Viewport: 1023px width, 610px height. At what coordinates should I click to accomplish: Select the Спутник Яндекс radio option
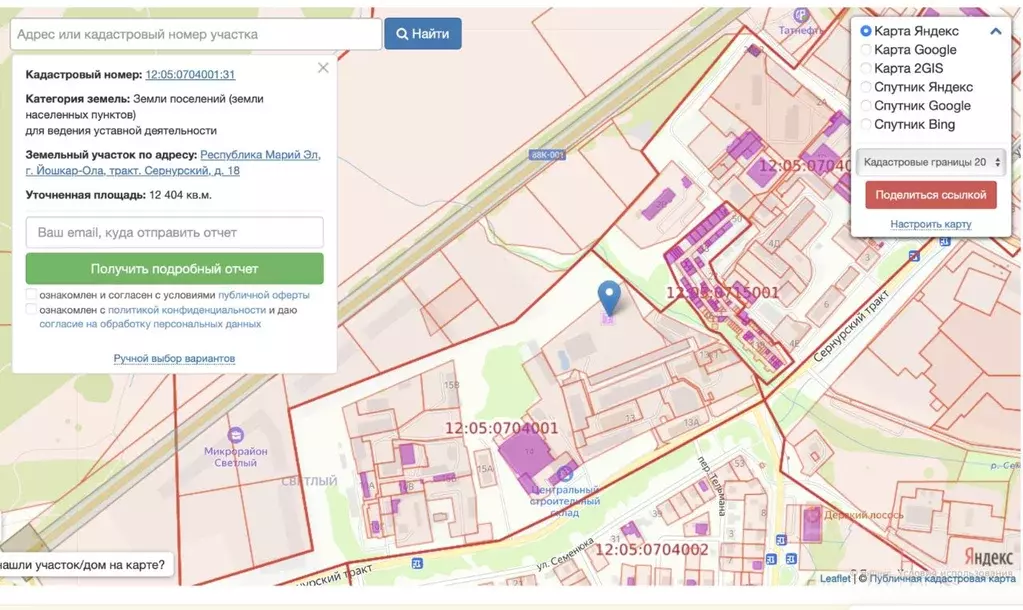866,87
